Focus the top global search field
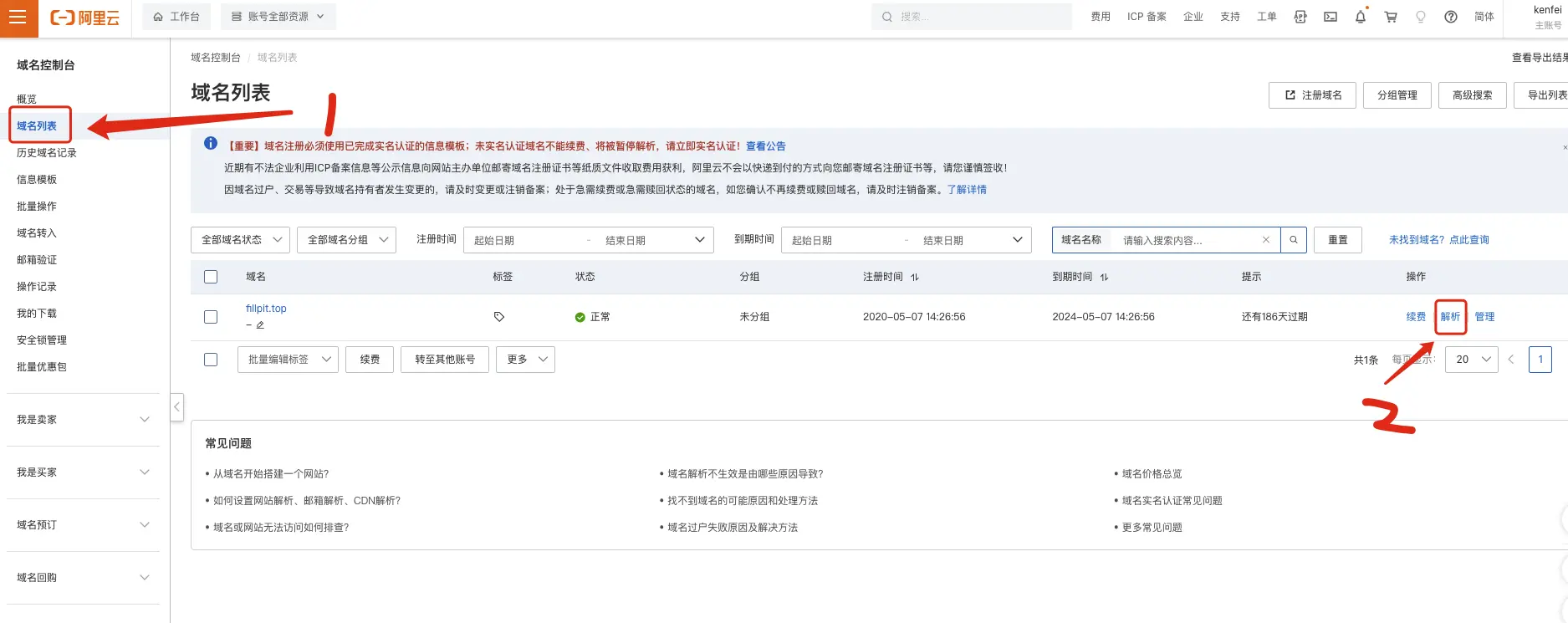Image resolution: width=1568 pixels, height=623 pixels. click(972, 17)
